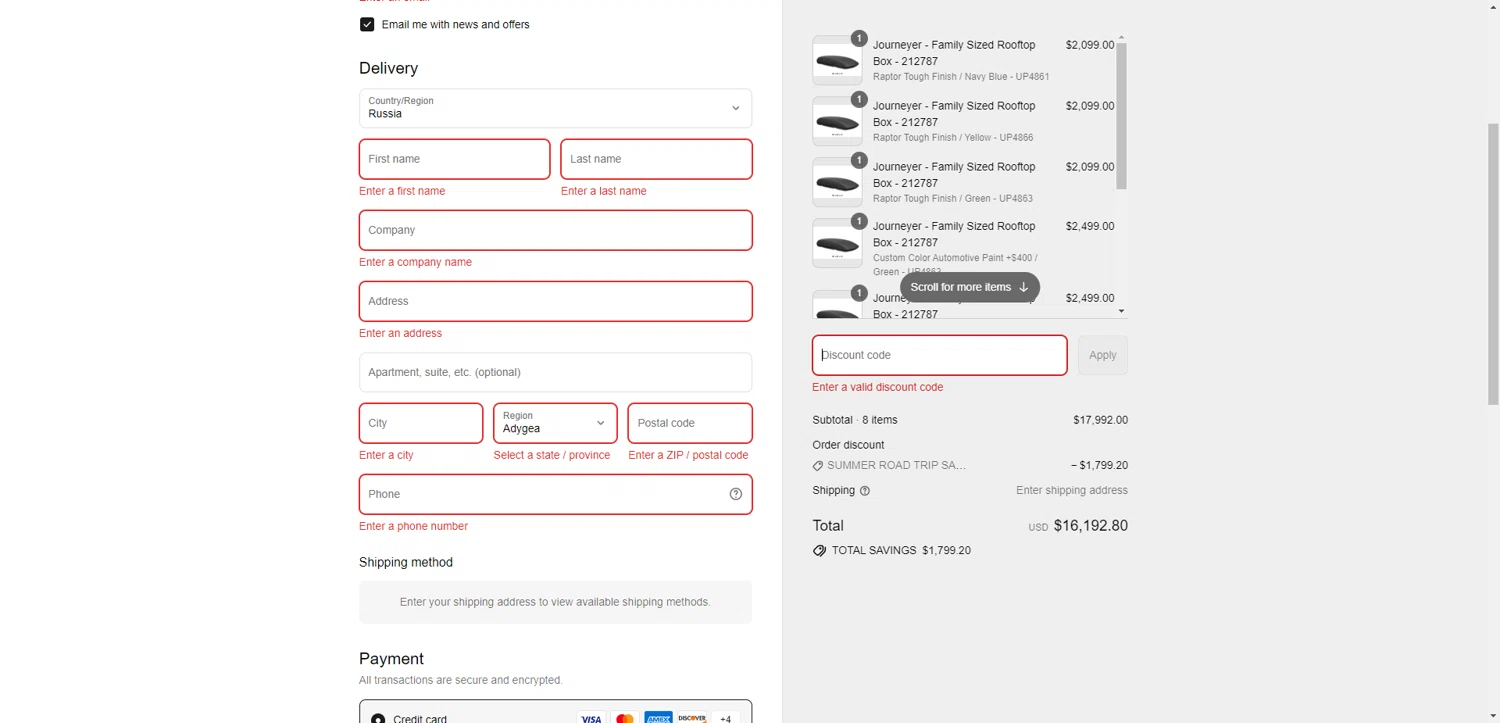
Task: Click the Select a state / province error
Action: tap(552, 455)
